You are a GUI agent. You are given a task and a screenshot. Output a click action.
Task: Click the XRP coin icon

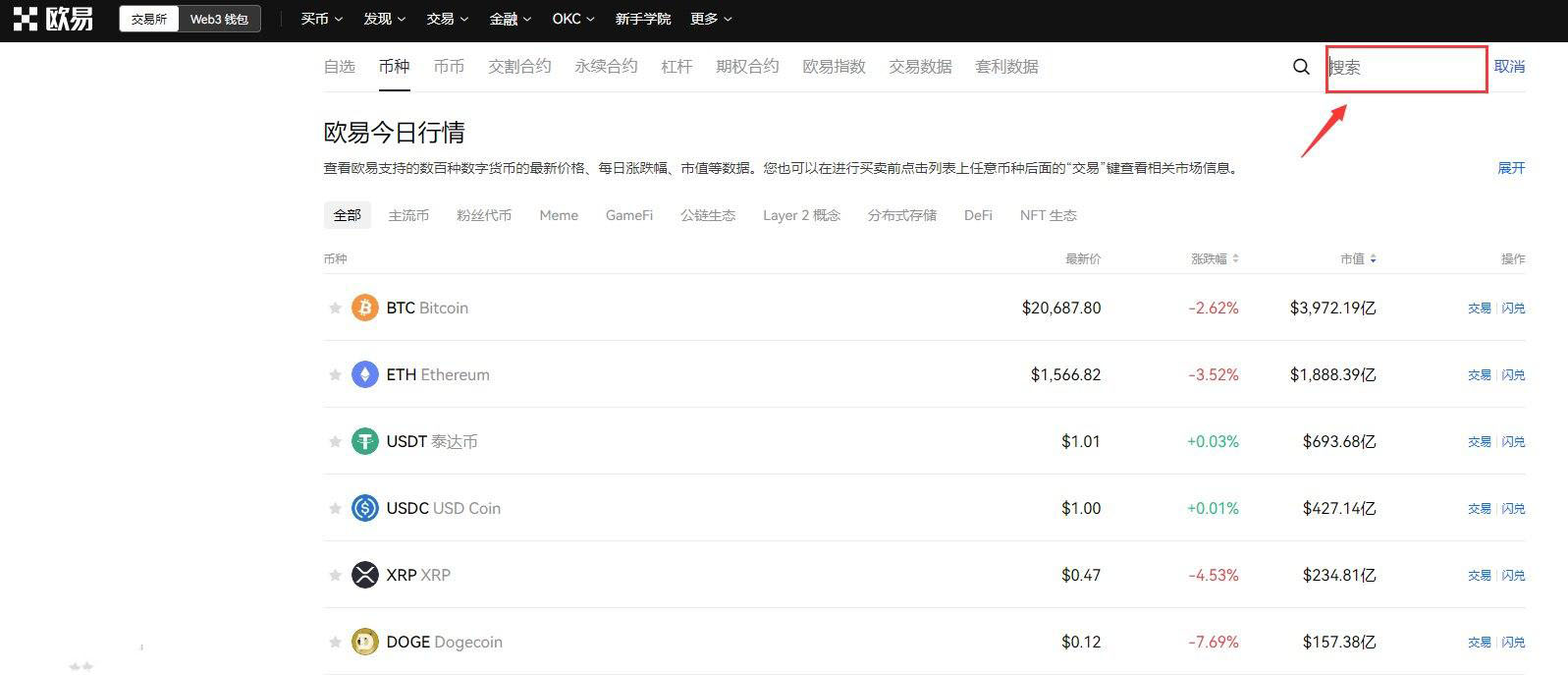click(x=365, y=575)
